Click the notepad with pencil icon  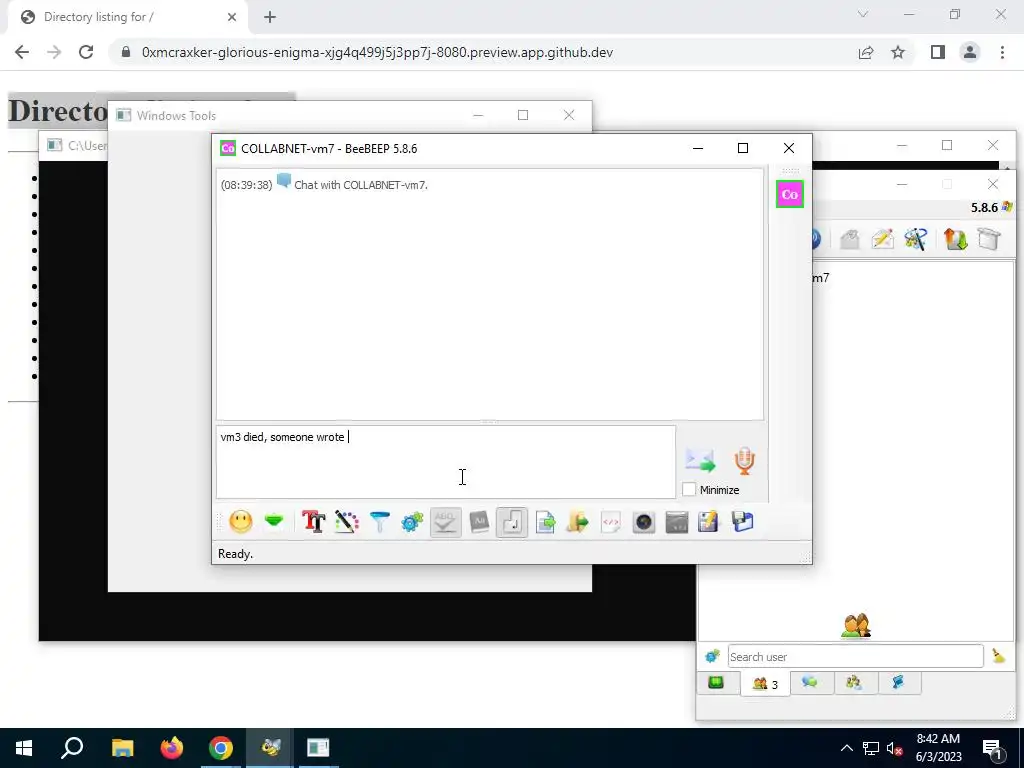709,522
